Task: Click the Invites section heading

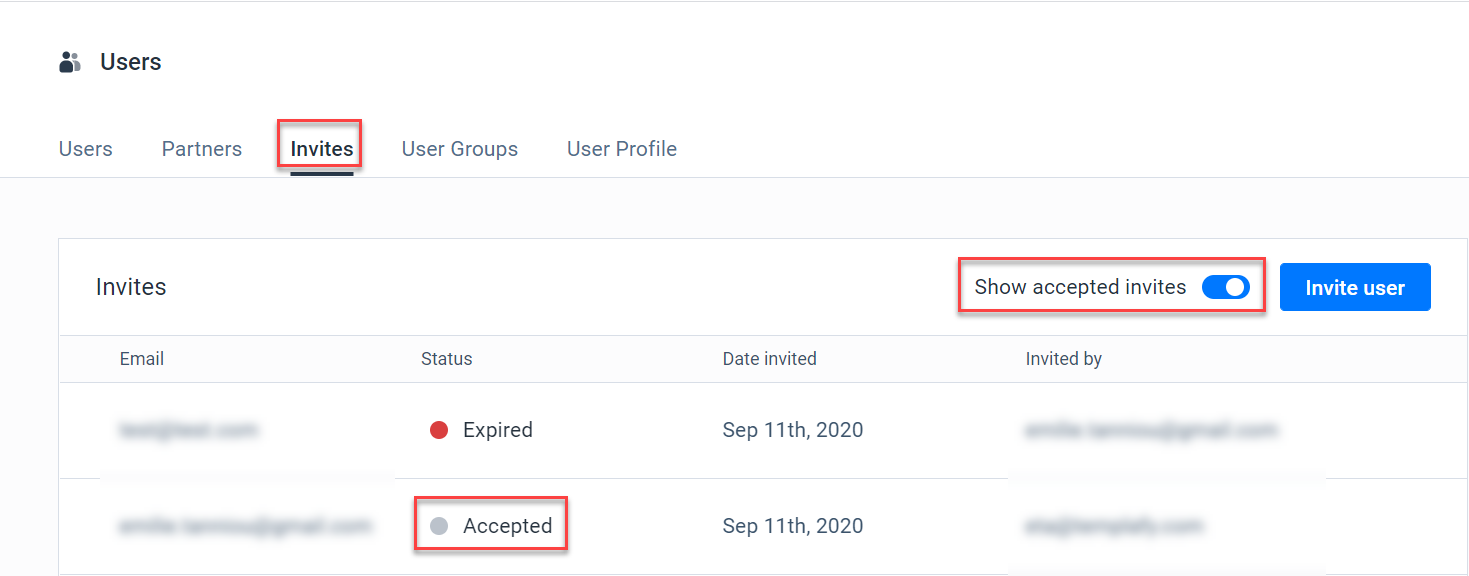Action: click(131, 287)
